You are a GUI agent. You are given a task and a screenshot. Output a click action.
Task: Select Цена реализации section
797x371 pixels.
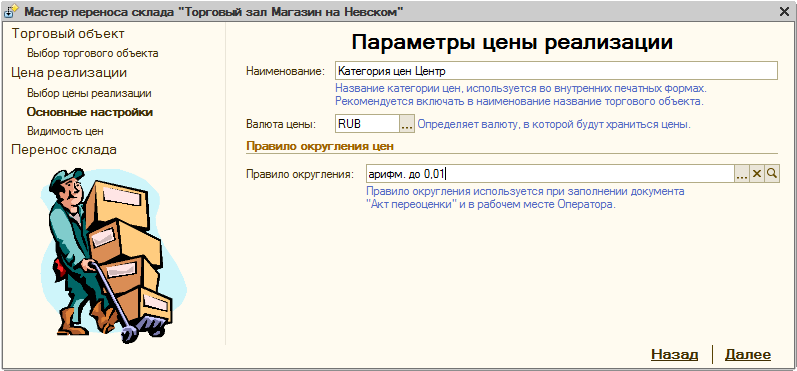point(69,73)
